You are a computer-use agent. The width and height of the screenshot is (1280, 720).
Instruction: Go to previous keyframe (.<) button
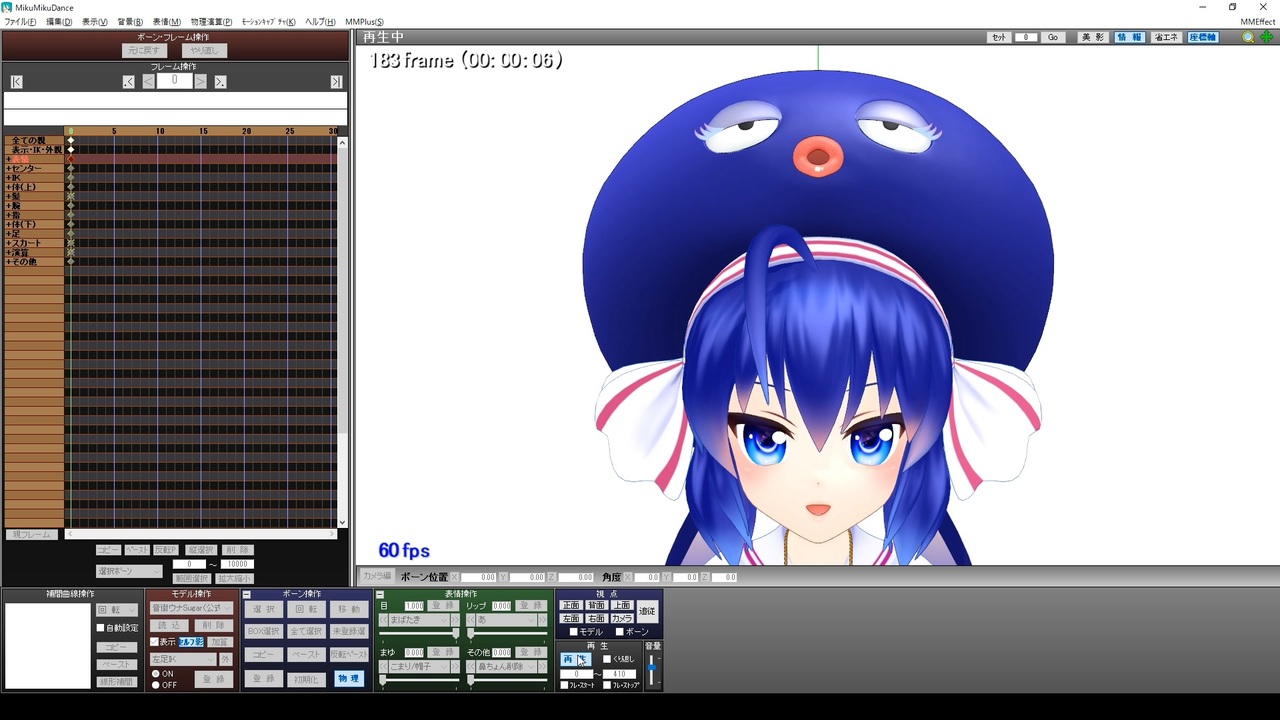(x=129, y=82)
